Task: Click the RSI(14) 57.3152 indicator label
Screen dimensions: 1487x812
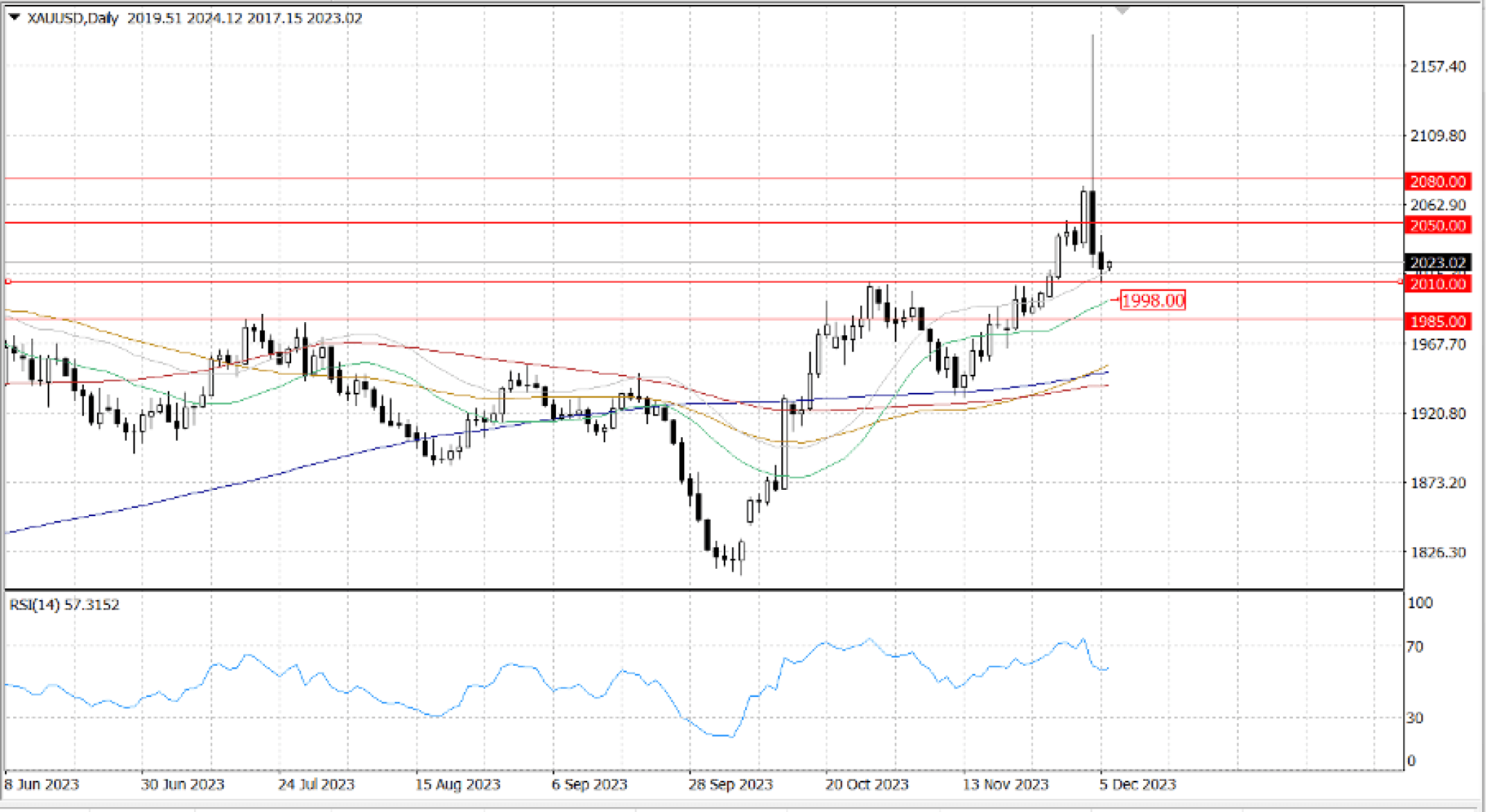Action: (64, 605)
